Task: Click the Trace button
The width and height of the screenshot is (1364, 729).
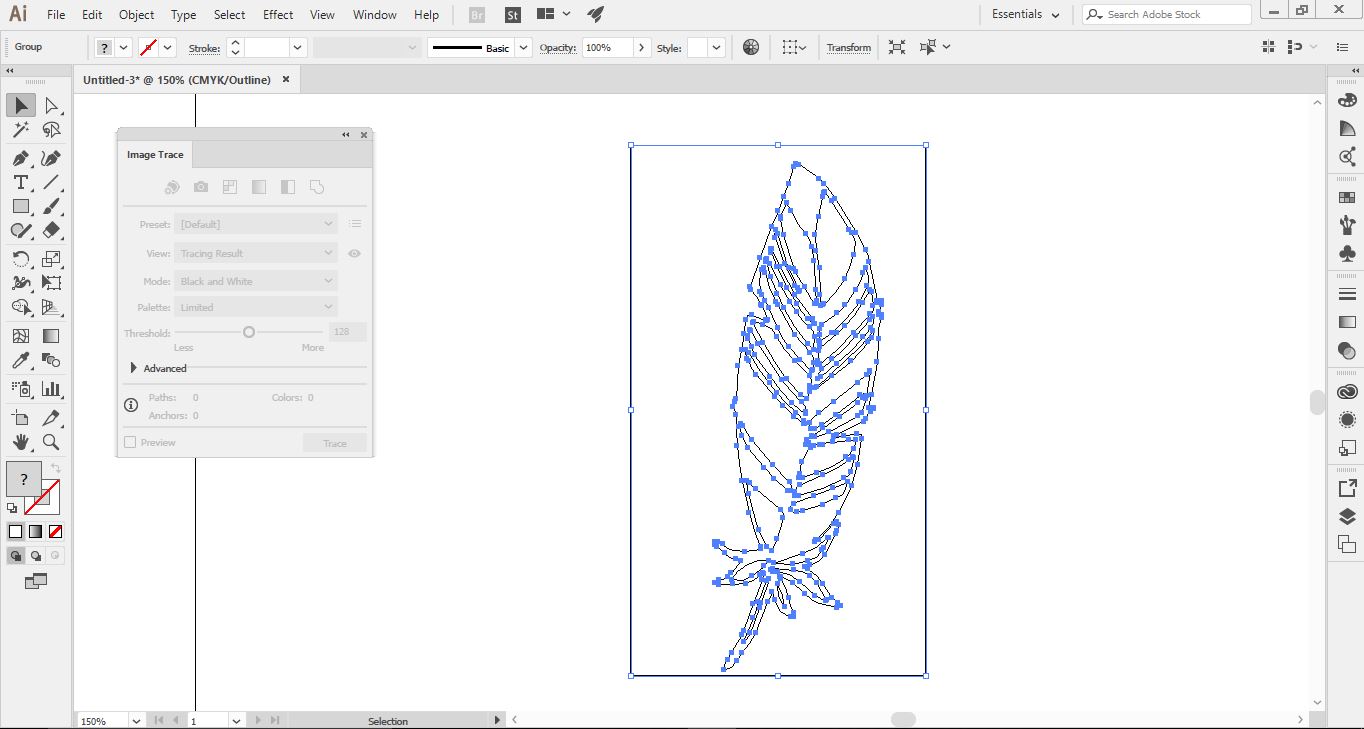Action: coord(334,441)
